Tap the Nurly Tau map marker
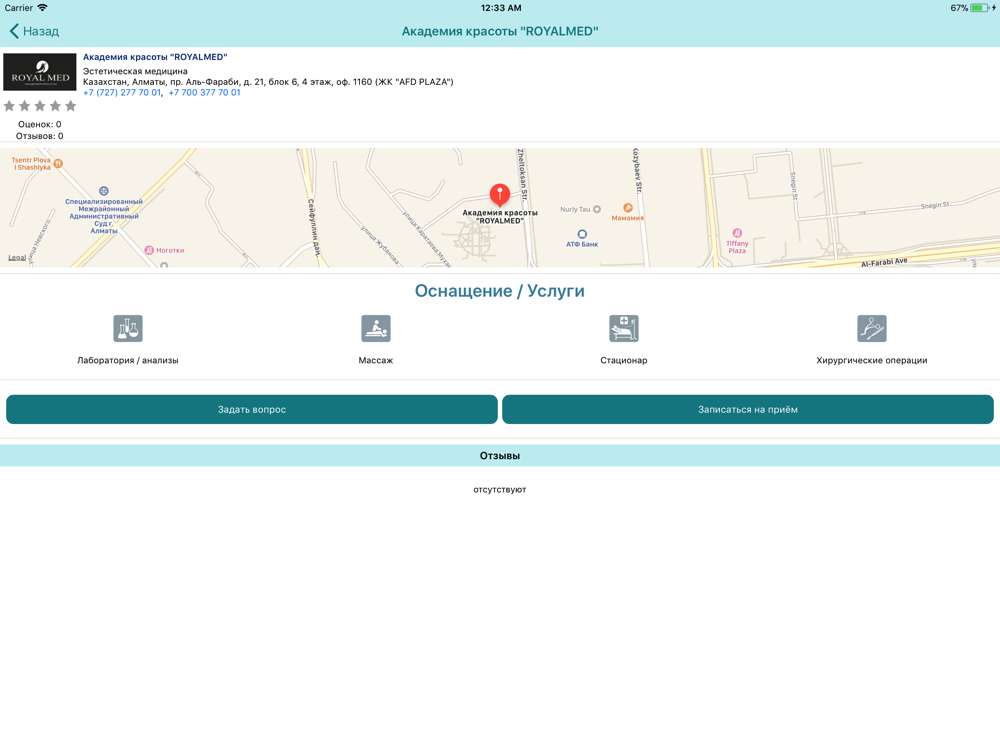The height and width of the screenshot is (750, 1000). 597,209
